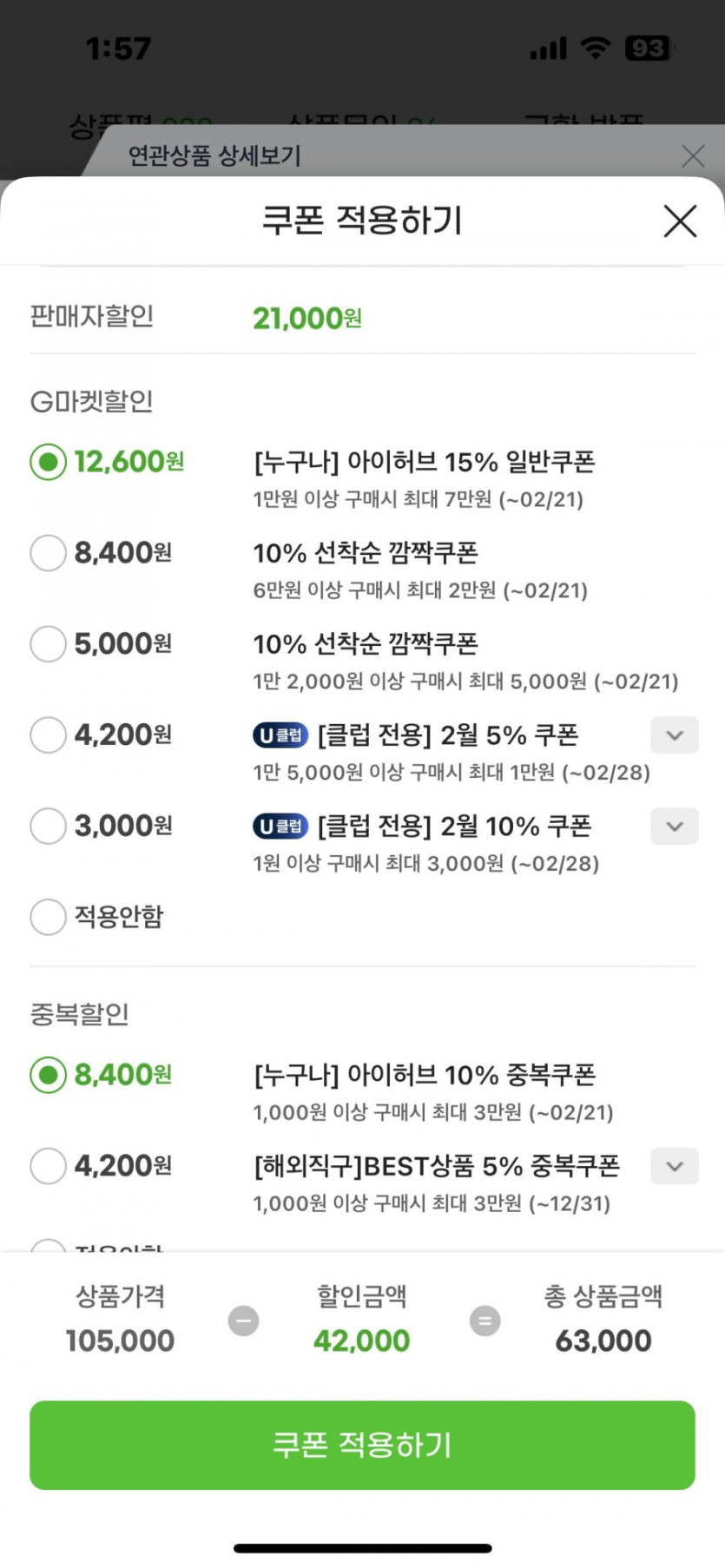This screenshot has height=1568, width=725.
Task: Select the 3,000원 club coupon radio
Action: click(48, 826)
